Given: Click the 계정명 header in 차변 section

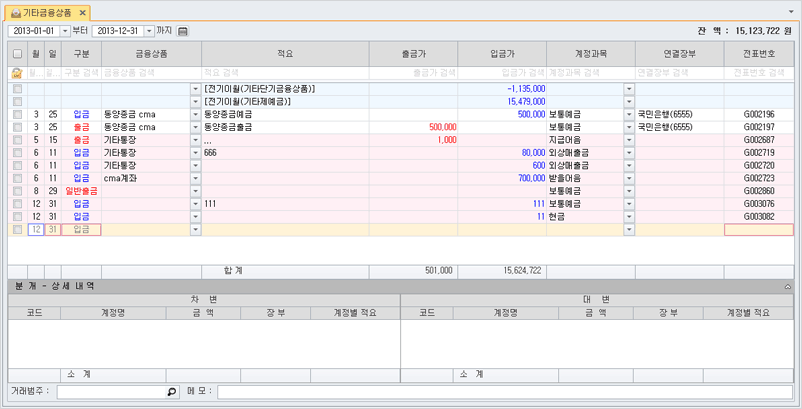Looking at the screenshot, I should (113, 313).
